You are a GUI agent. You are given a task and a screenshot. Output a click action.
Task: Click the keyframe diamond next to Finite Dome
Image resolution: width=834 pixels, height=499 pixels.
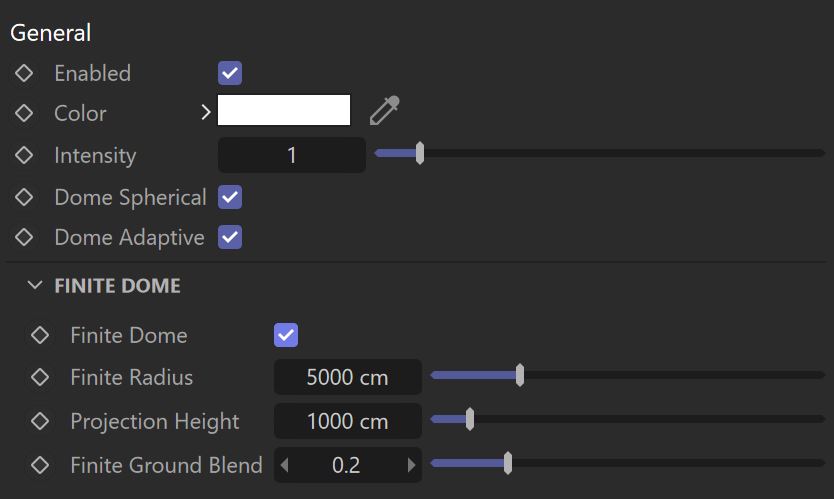point(40,335)
